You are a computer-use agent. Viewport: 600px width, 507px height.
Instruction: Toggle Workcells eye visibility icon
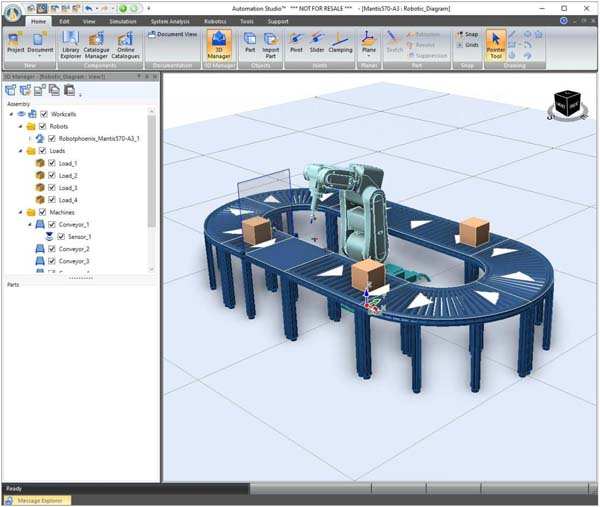21,114
